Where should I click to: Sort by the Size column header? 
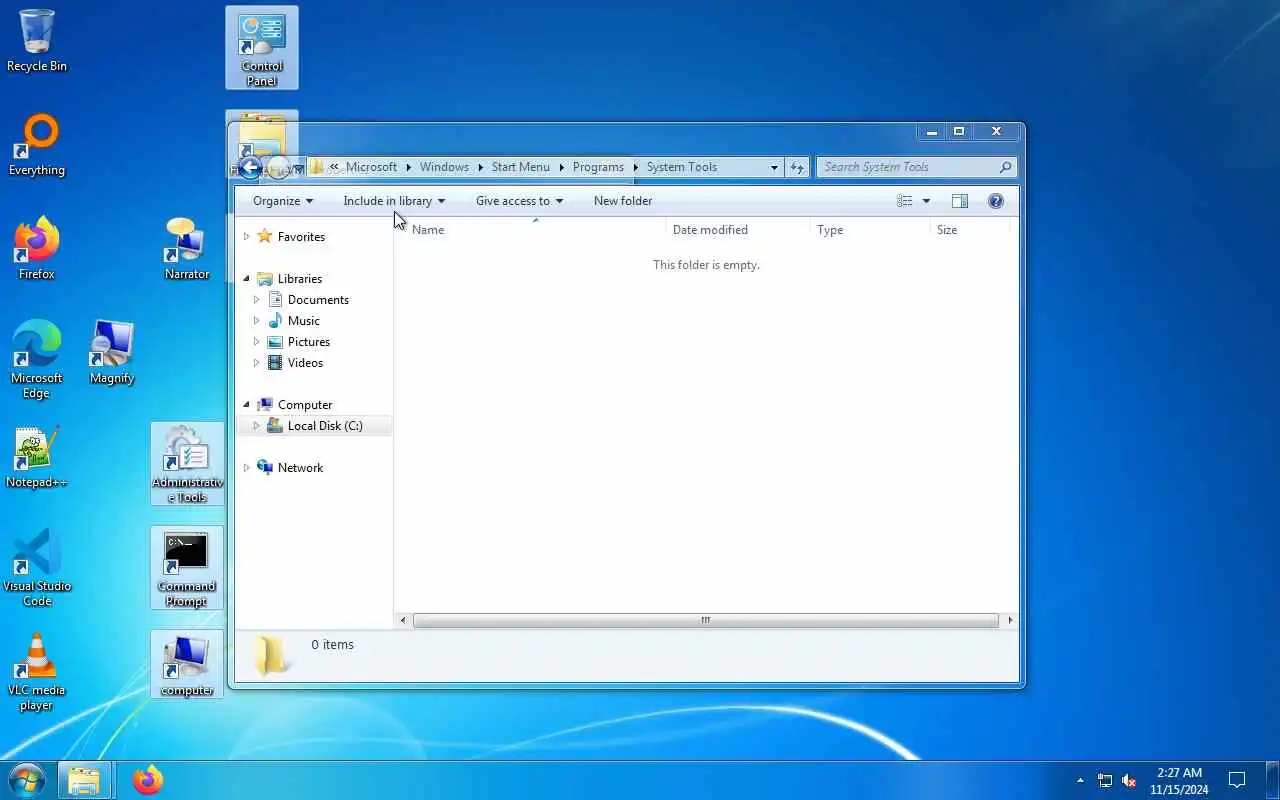(x=970, y=229)
